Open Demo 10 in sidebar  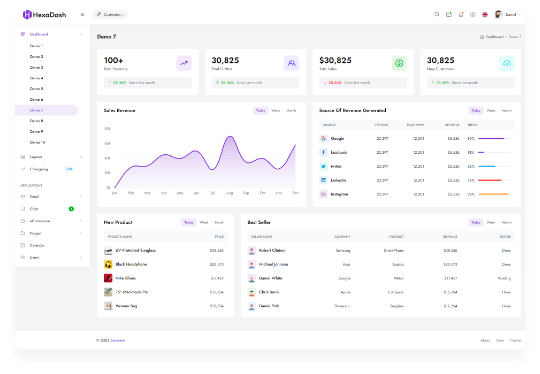pos(37,142)
